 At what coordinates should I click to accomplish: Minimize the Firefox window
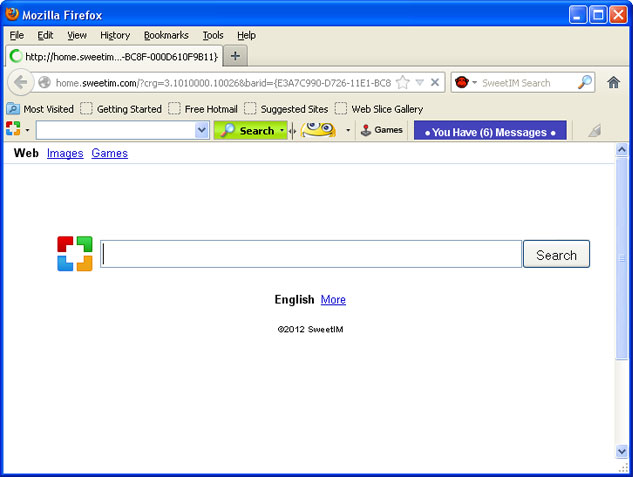click(578, 15)
